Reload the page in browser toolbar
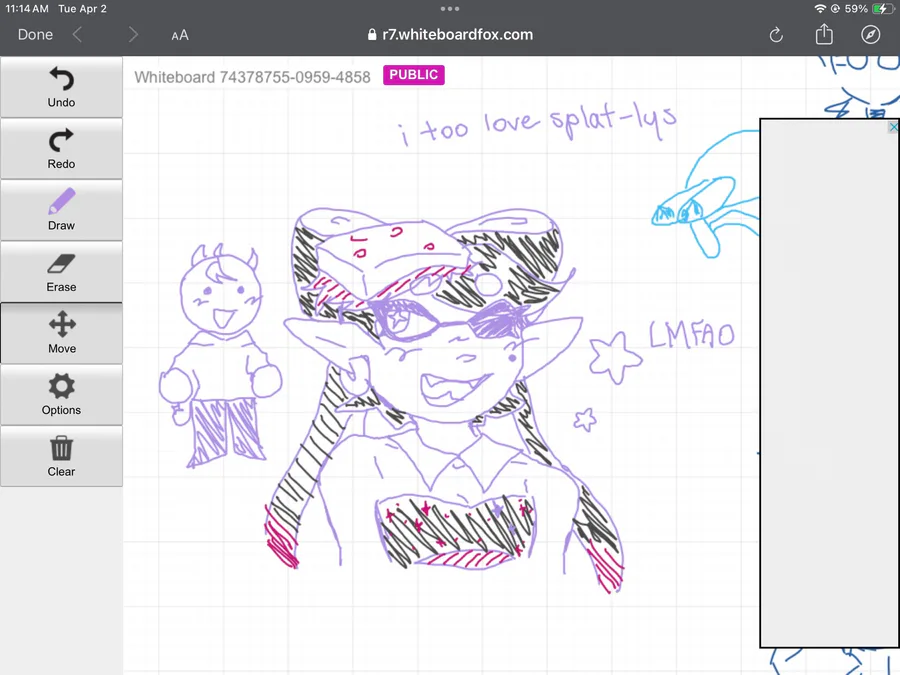Image resolution: width=900 pixels, height=675 pixels. [776, 35]
